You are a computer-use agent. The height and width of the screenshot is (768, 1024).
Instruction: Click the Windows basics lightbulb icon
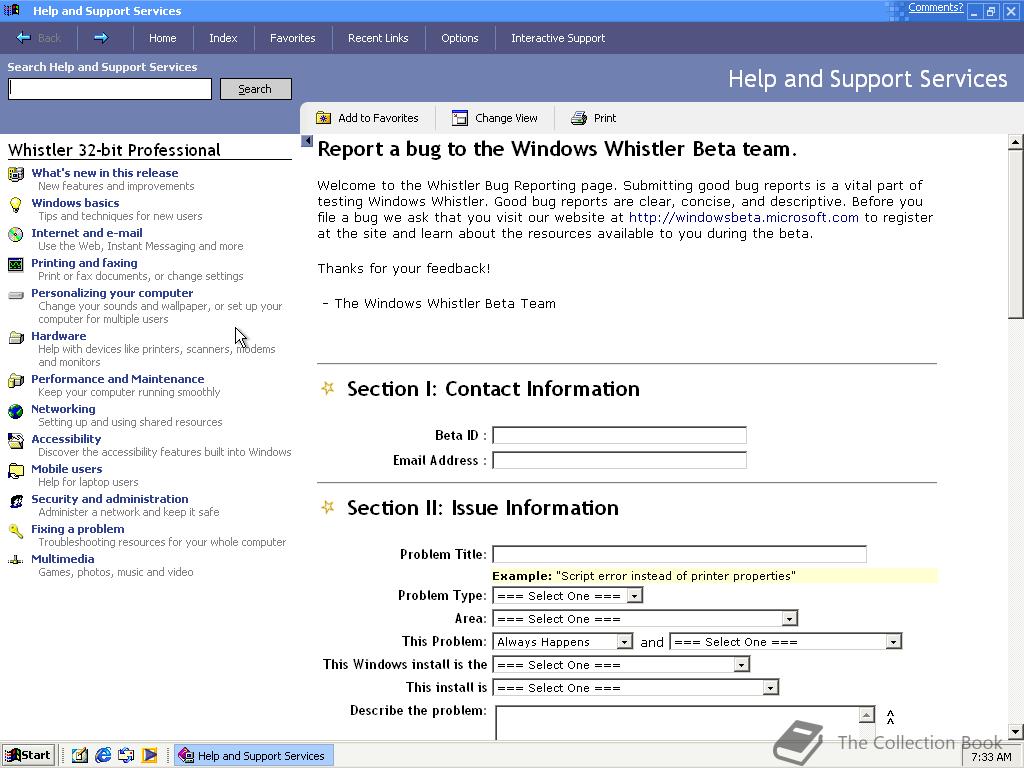tap(16, 204)
